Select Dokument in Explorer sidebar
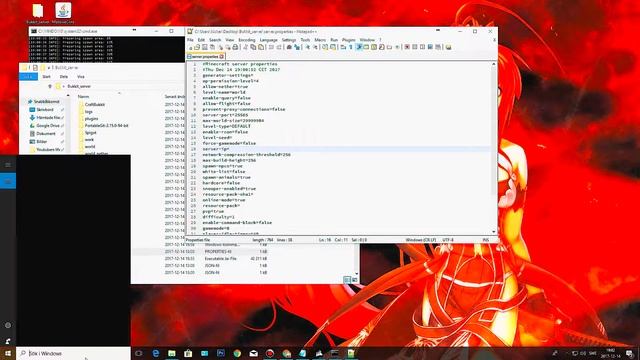The height and width of the screenshot is (360, 640). (46, 133)
